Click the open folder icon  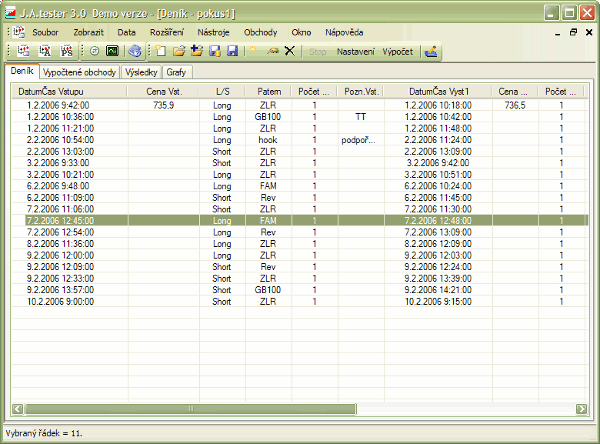[x=180, y=50]
